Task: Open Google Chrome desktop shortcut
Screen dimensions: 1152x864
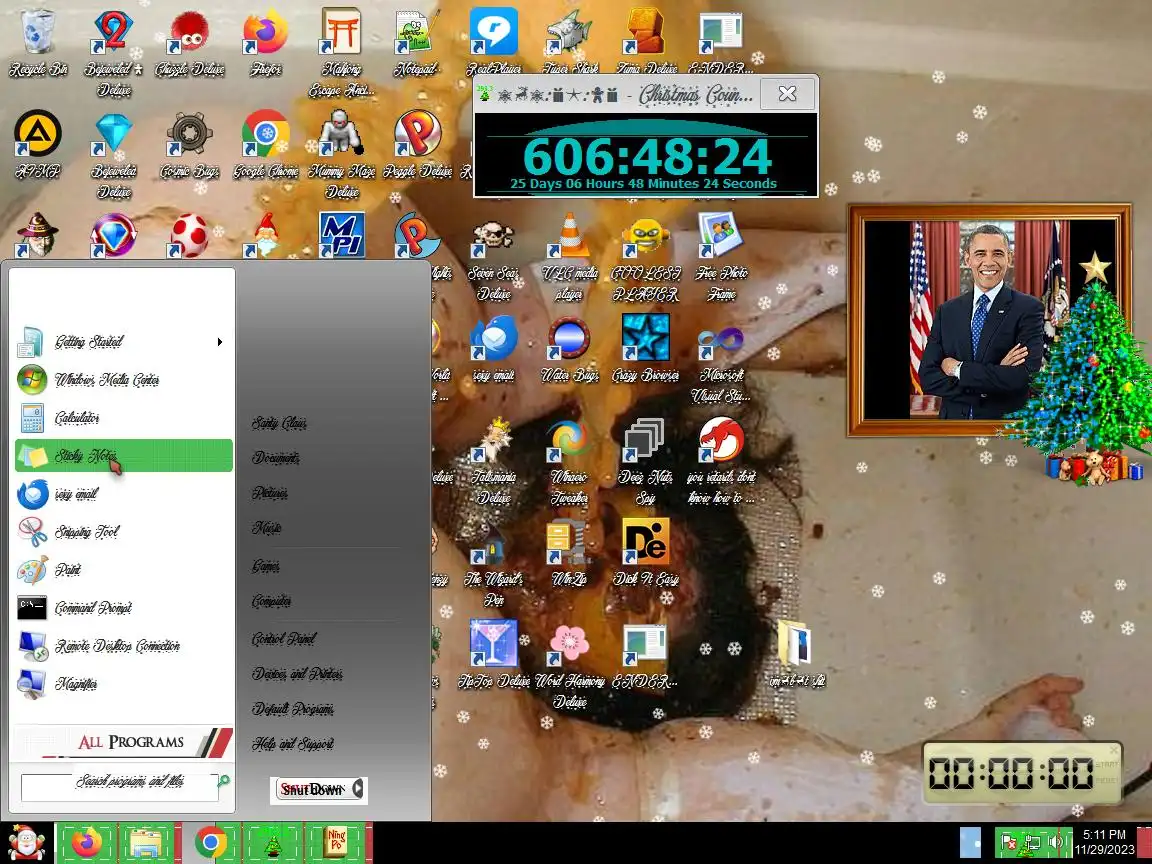Action: (265, 145)
